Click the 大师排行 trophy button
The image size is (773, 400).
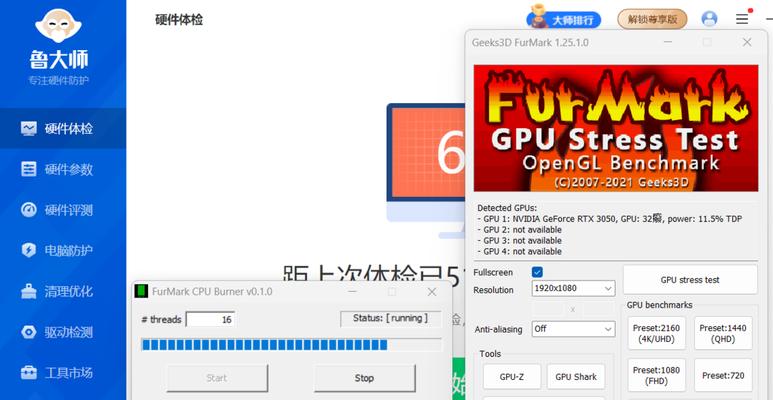564,19
